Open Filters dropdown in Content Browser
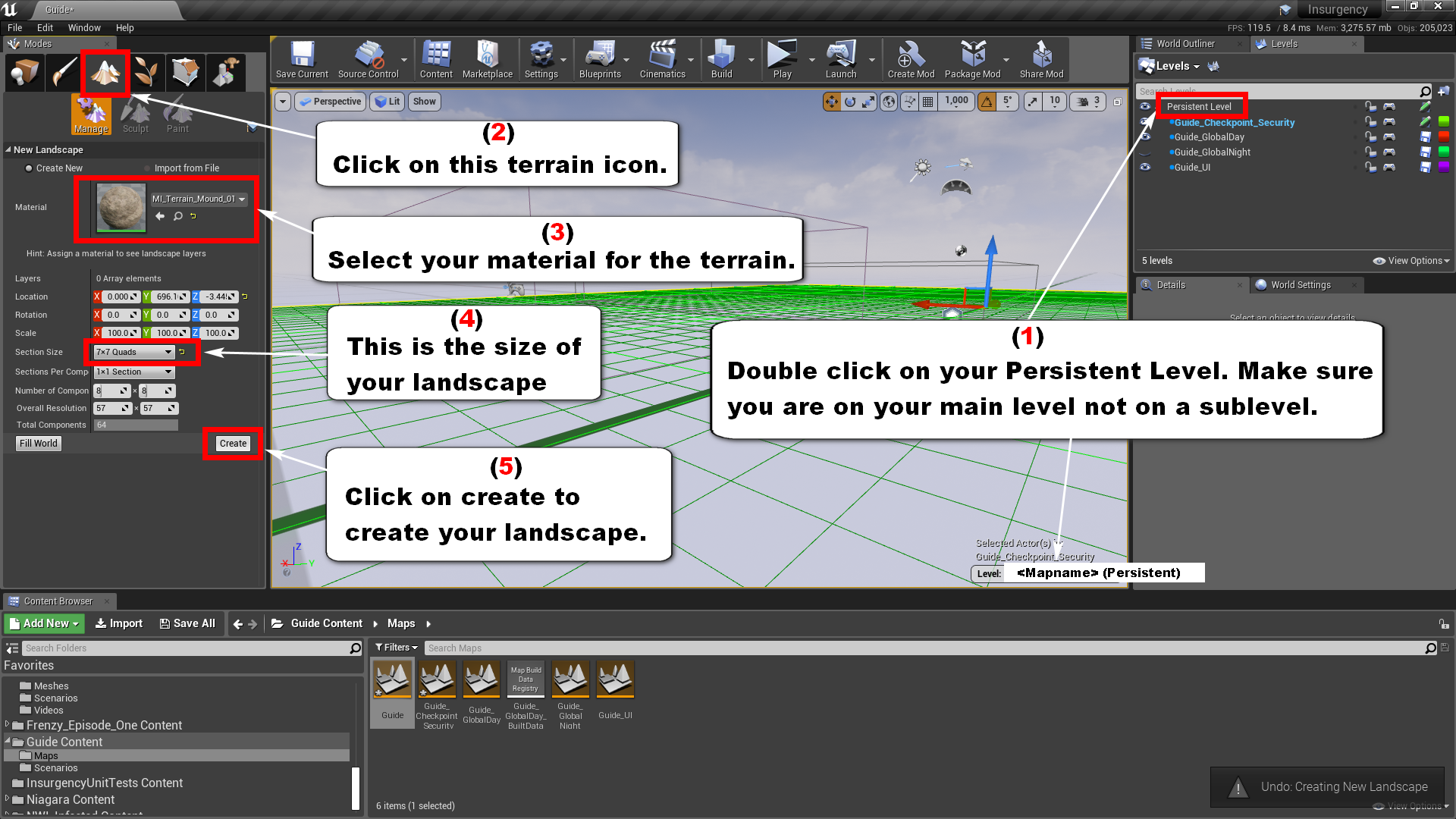The image size is (1456, 819). pyautogui.click(x=397, y=648)
